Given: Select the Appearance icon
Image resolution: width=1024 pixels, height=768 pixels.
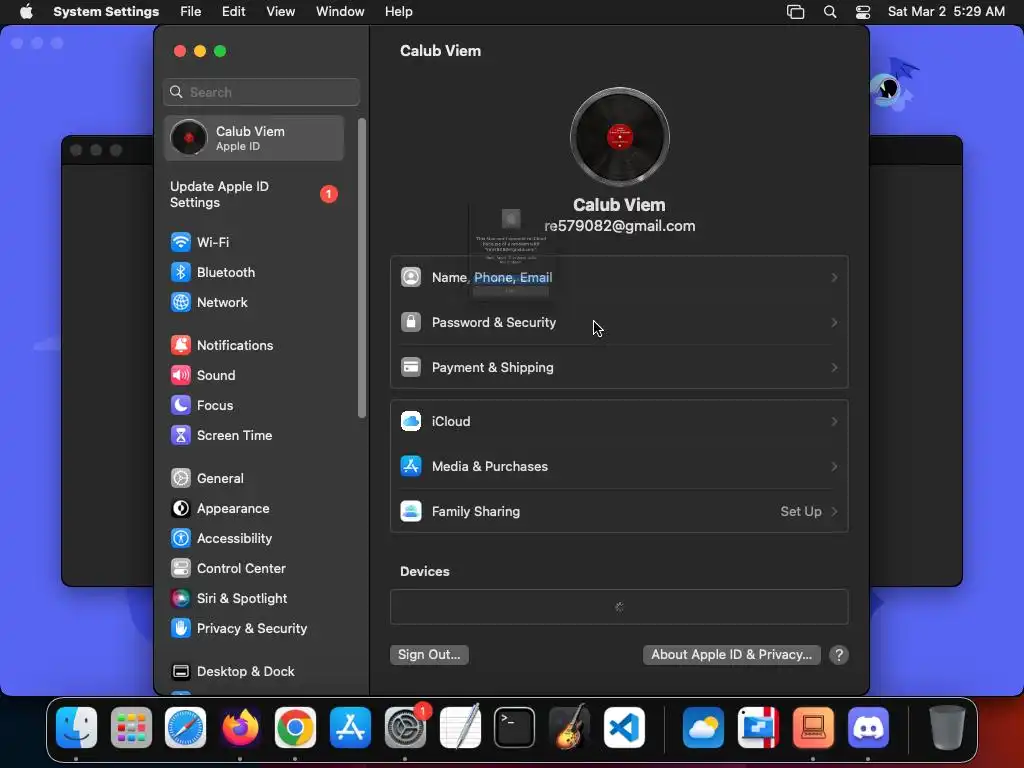Looking at the screenshot, I should coord(180,509).
